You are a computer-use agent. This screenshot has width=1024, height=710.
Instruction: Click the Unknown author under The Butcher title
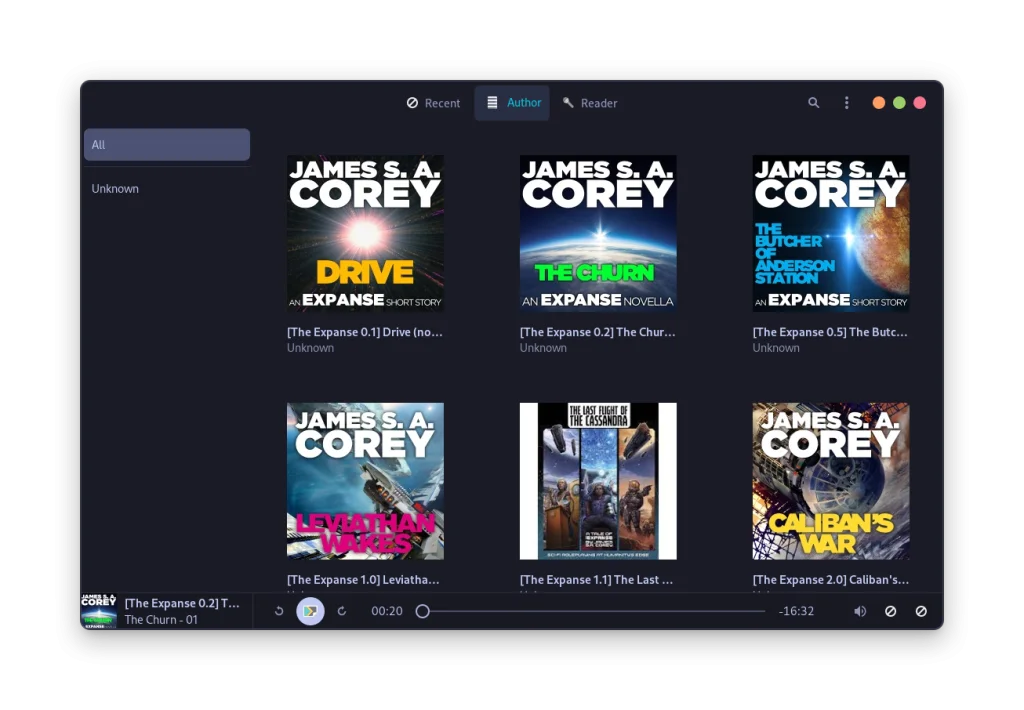[x=776, y=348]
